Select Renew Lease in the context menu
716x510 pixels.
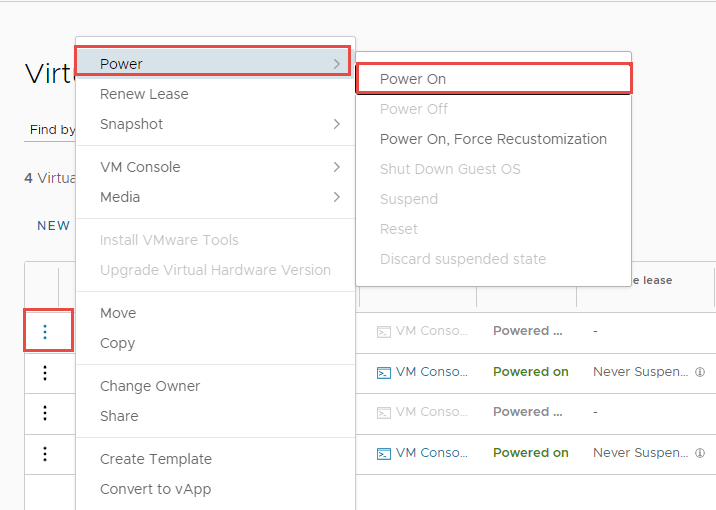[x=144, y=94]
